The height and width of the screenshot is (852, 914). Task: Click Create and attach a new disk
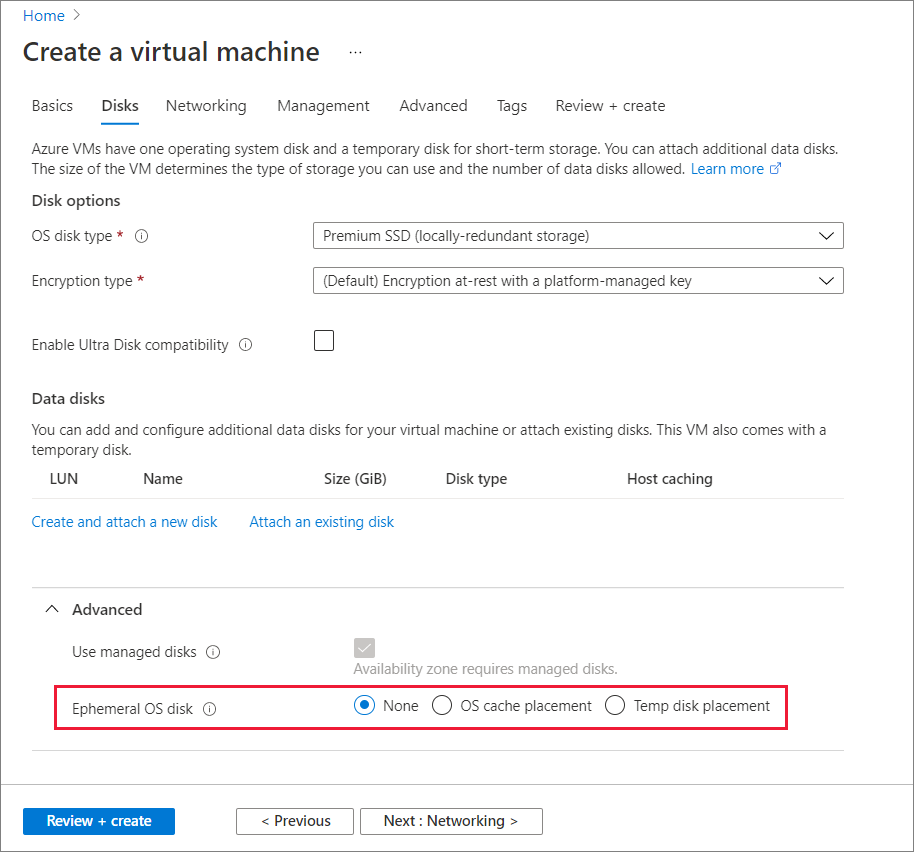[124, 521]
